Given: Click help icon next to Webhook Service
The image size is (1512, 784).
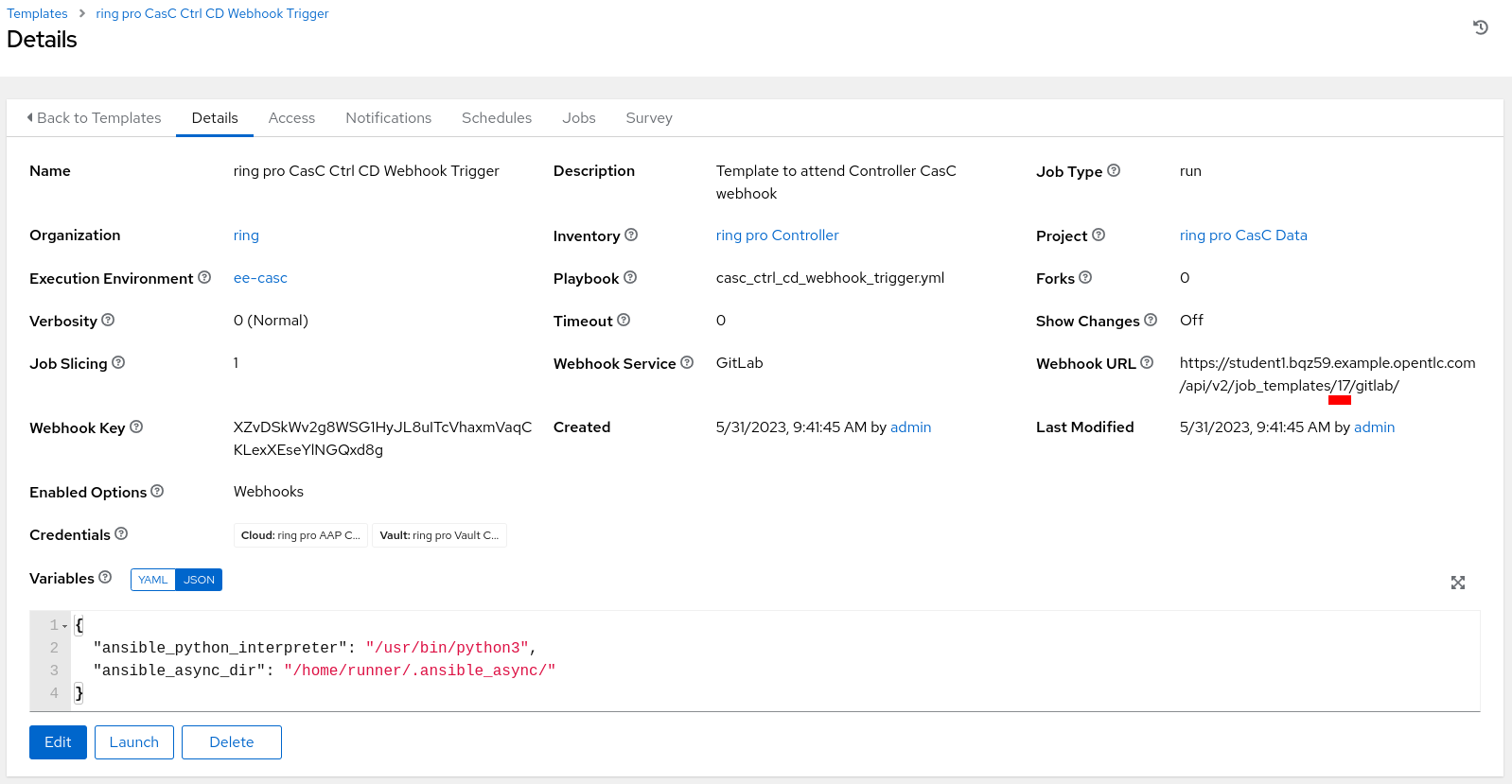Looking at the screenshot, I should tap(687, 362).
